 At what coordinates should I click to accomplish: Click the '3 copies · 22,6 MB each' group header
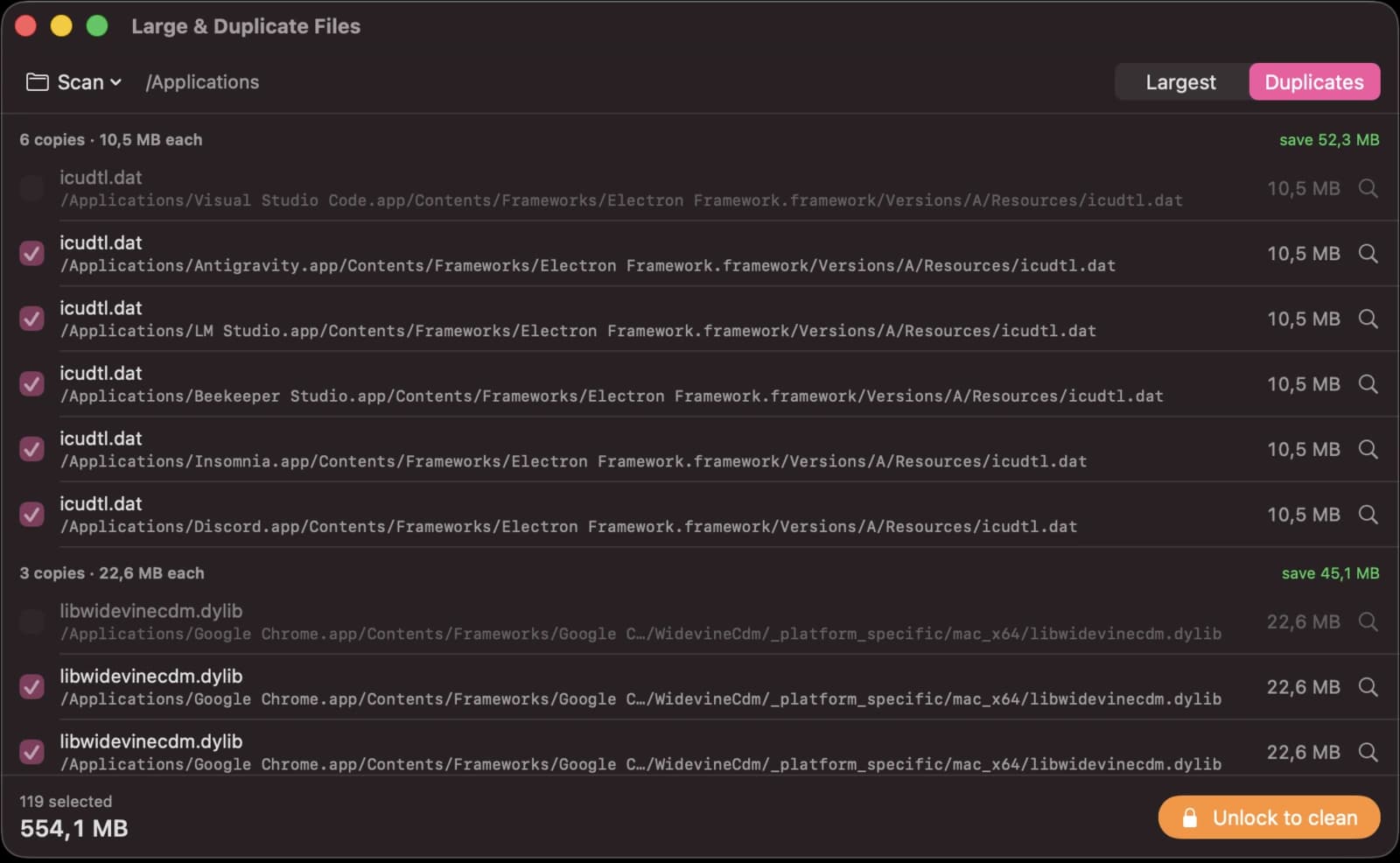[112, 573]
